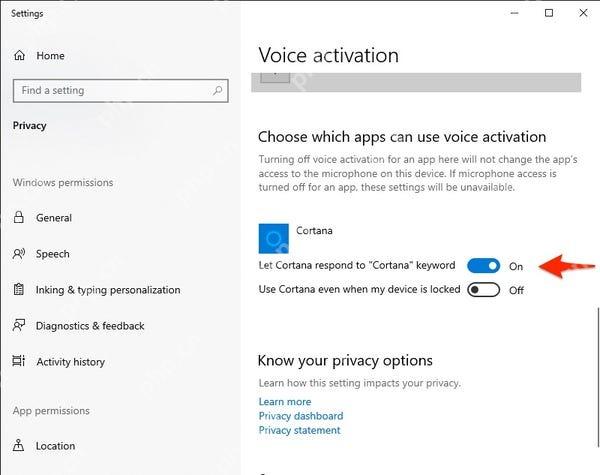Open Location app permissions
This screenshot has height=475, width=600.
tap(55, 446)
